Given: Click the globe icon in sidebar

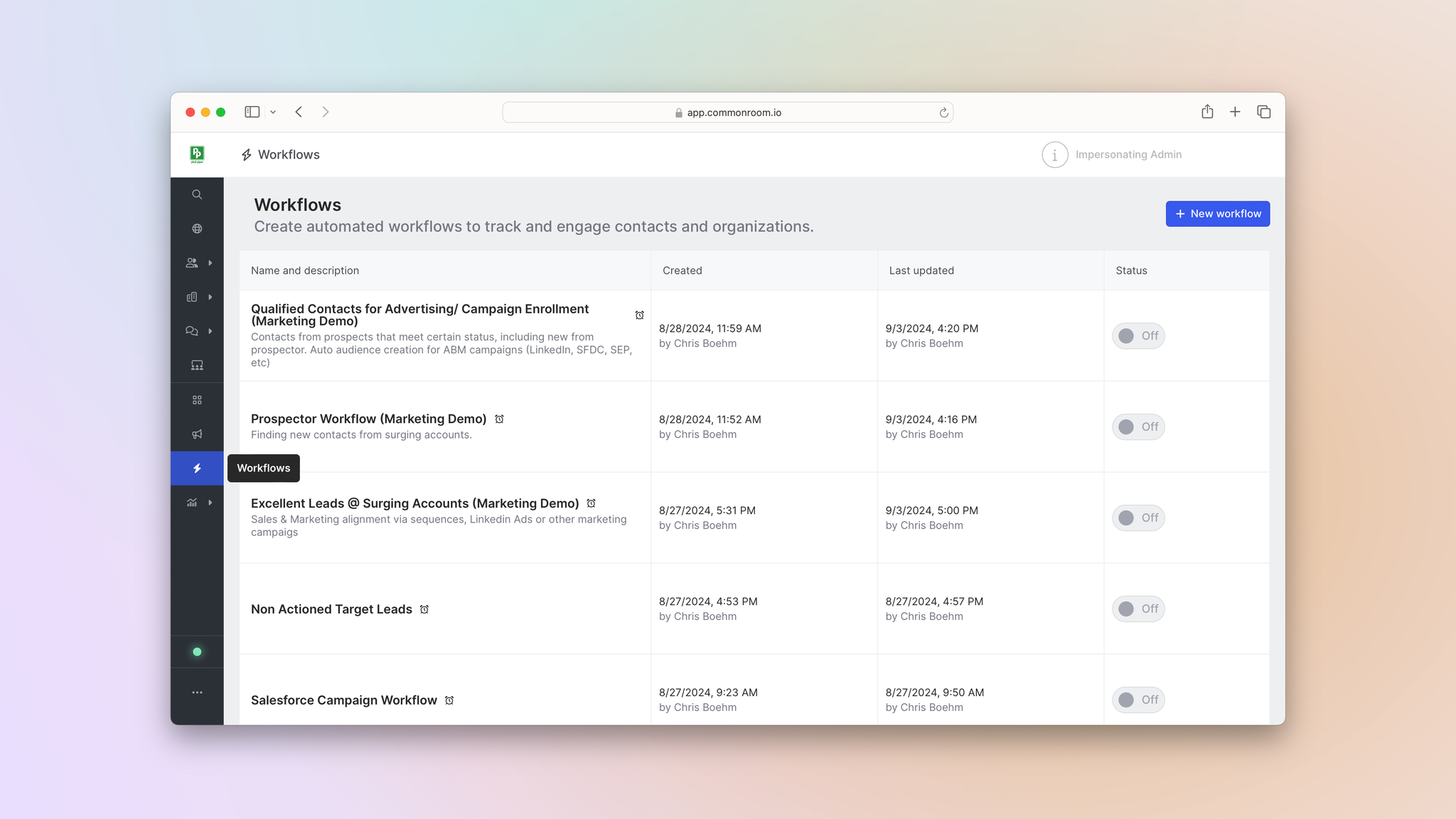Looking at the screenshot, I should [x=197, y=229].
